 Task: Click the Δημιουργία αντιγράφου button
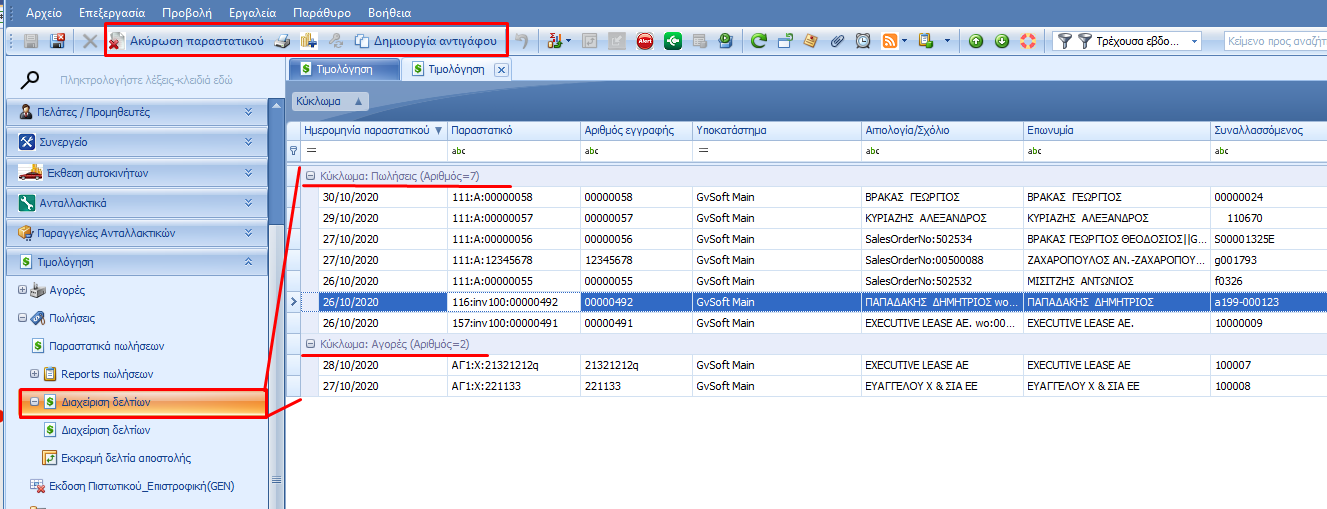point(425,41)
